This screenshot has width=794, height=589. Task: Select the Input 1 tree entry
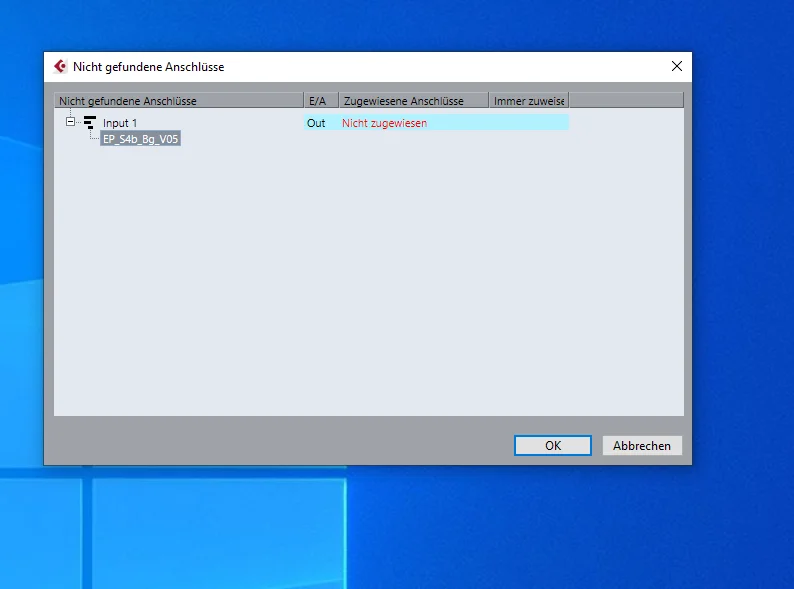pyautogui.click(x=120, y=123)
